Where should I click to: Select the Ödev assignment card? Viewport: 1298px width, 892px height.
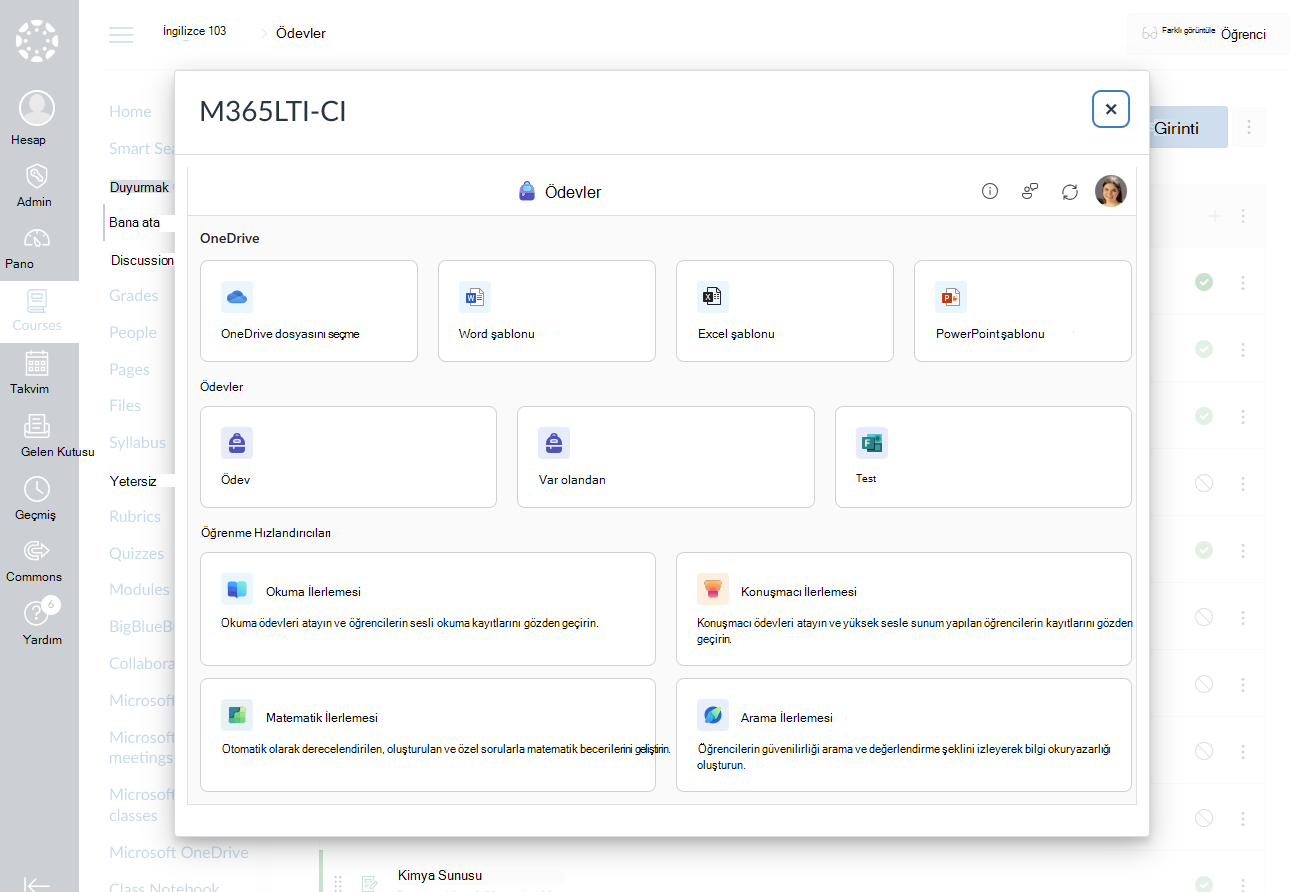pyautogui.click(x=348, y=457)
